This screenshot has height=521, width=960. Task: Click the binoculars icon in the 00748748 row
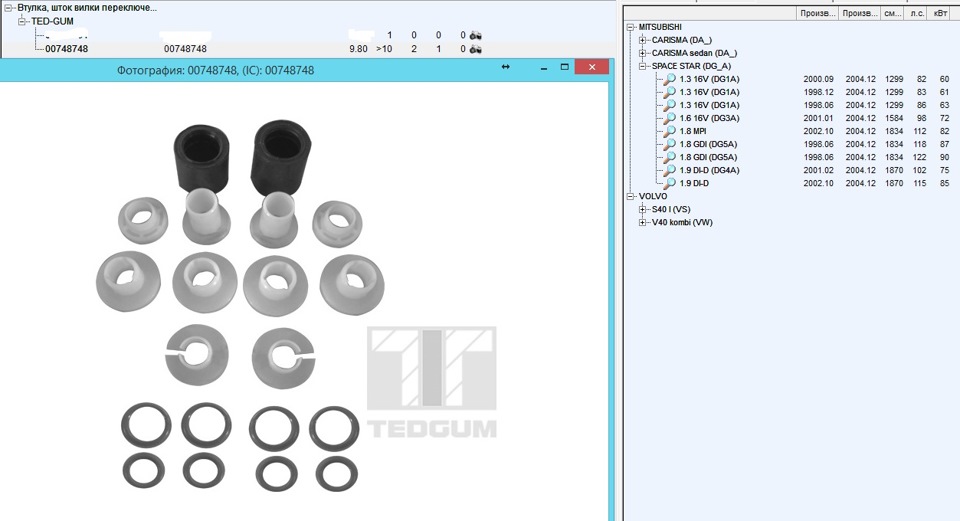(475, 49)
